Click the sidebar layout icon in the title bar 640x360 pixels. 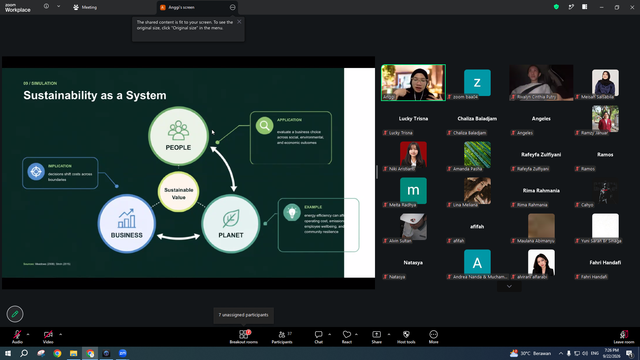point(584,7)
